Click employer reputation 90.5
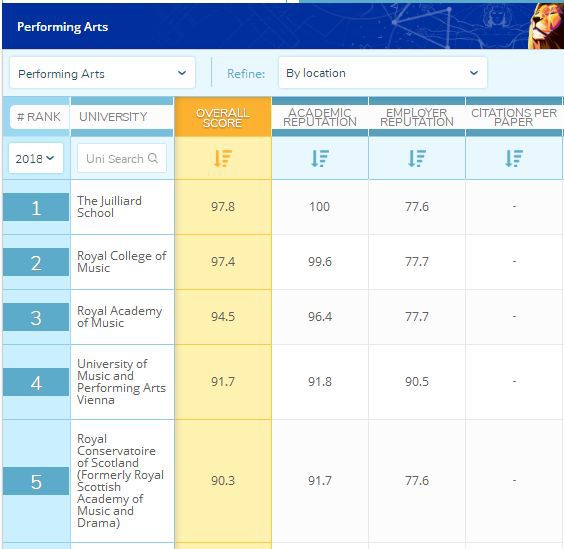 point(417,382)
